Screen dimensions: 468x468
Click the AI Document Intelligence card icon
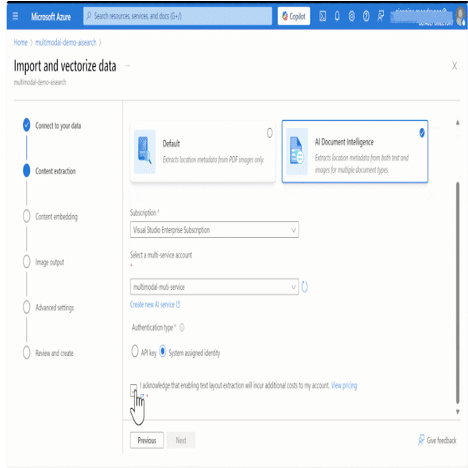297,152
